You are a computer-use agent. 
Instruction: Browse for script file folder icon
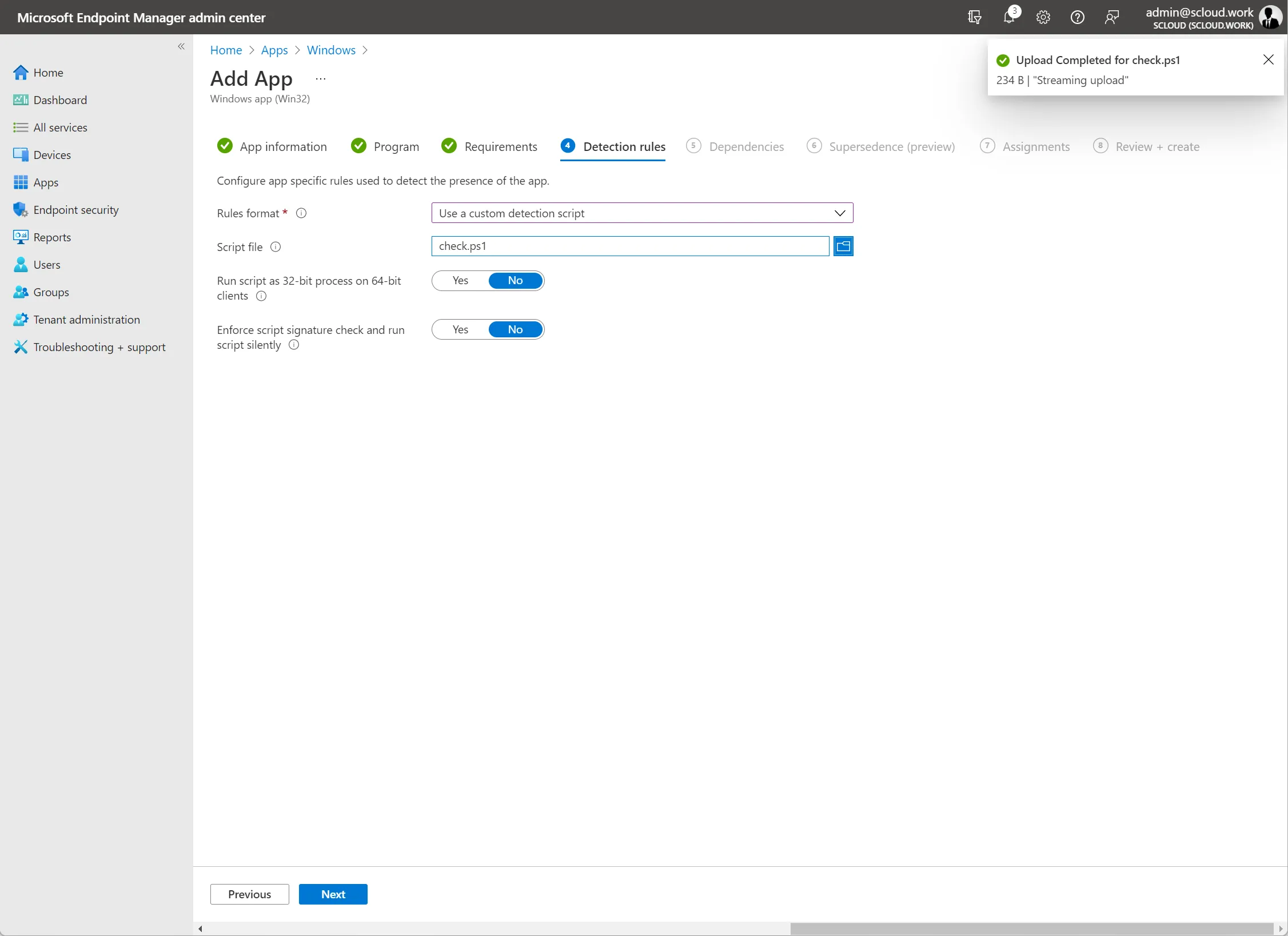843,246
